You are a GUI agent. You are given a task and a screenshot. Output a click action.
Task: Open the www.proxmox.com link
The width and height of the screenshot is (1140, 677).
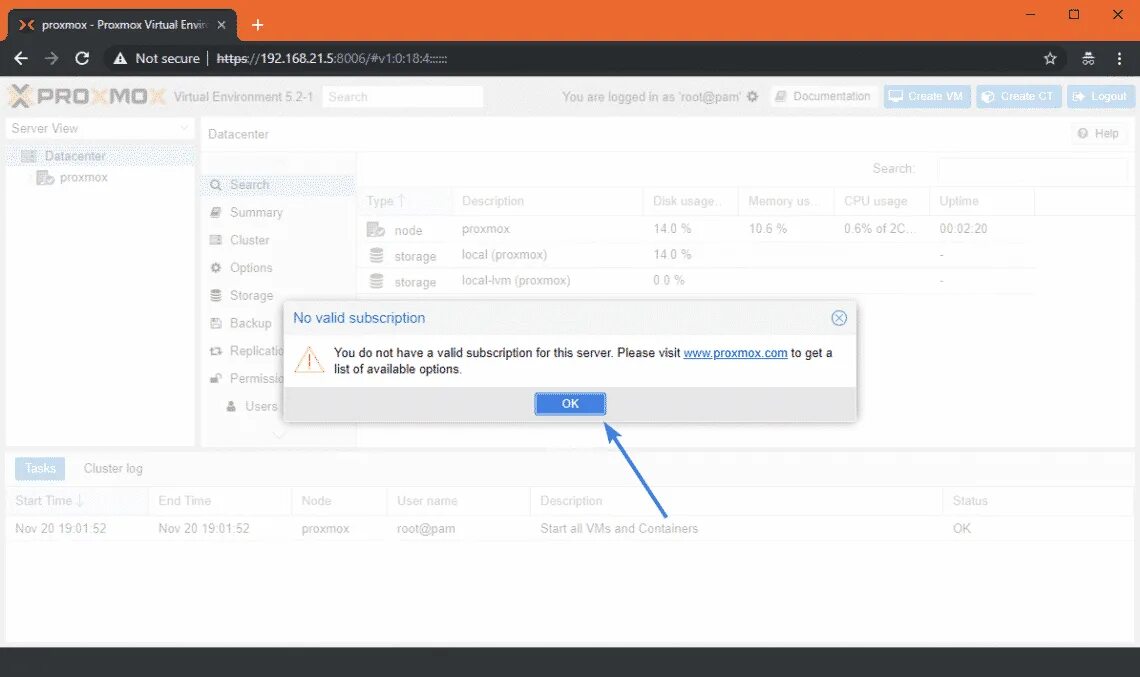pyautogui.click(x=735, y=353)
